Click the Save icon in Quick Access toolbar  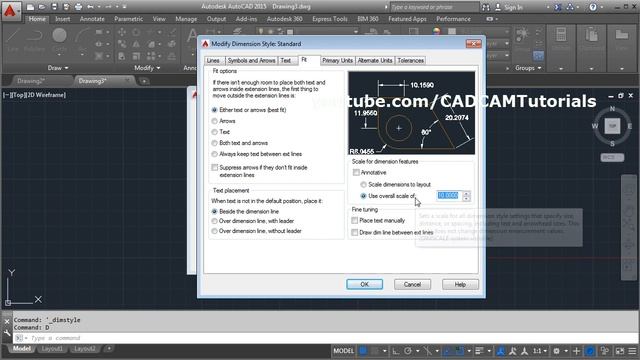pos(54,7)
